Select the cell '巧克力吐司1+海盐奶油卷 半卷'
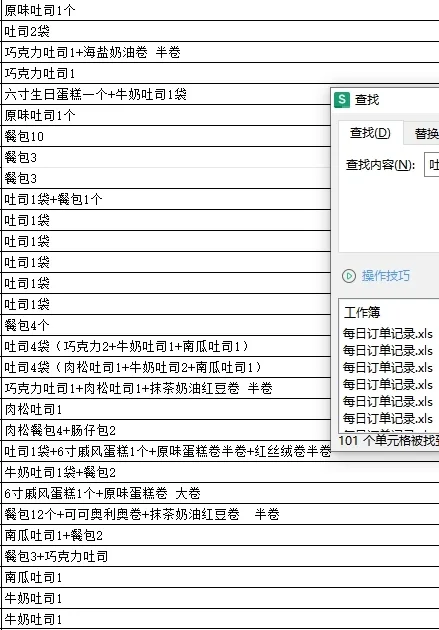 tap(220, 52)
